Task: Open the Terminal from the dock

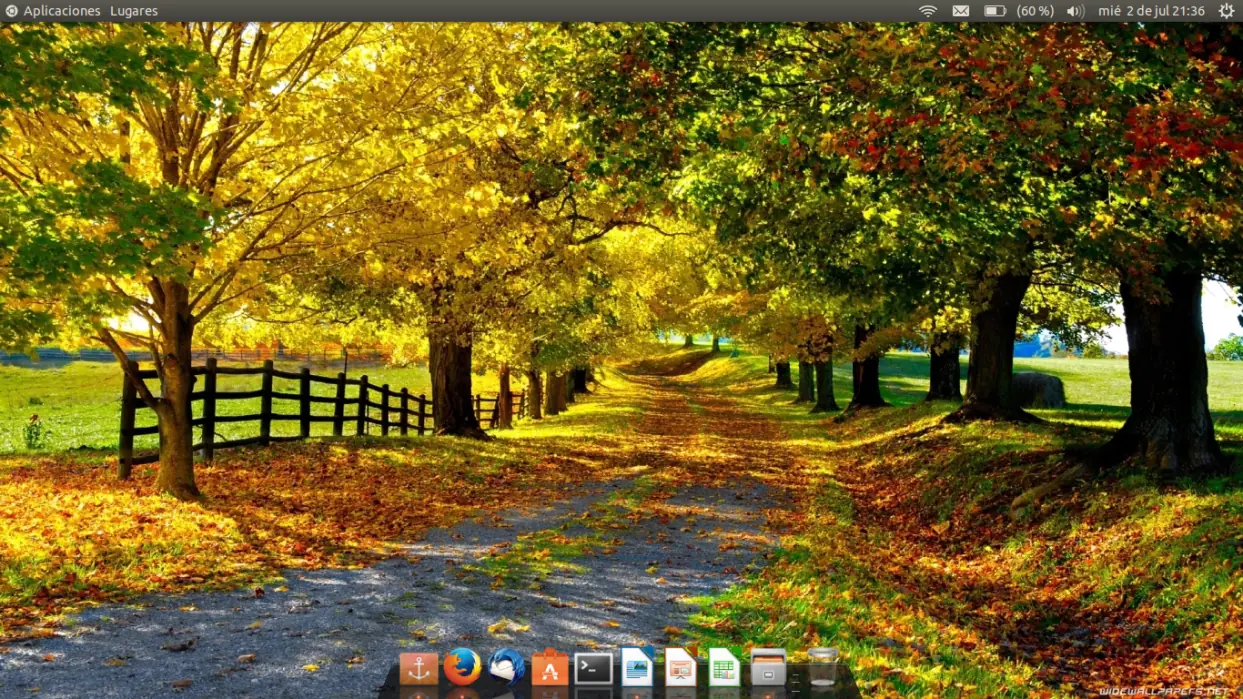Action: pos(593,668)
